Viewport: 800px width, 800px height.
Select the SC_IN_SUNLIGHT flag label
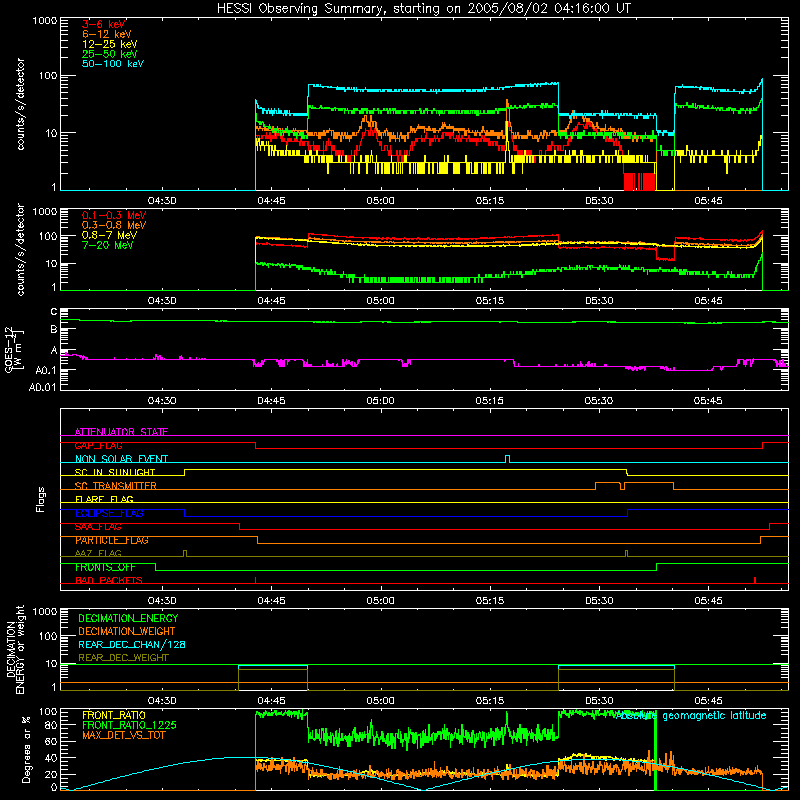tap(115, 472)
